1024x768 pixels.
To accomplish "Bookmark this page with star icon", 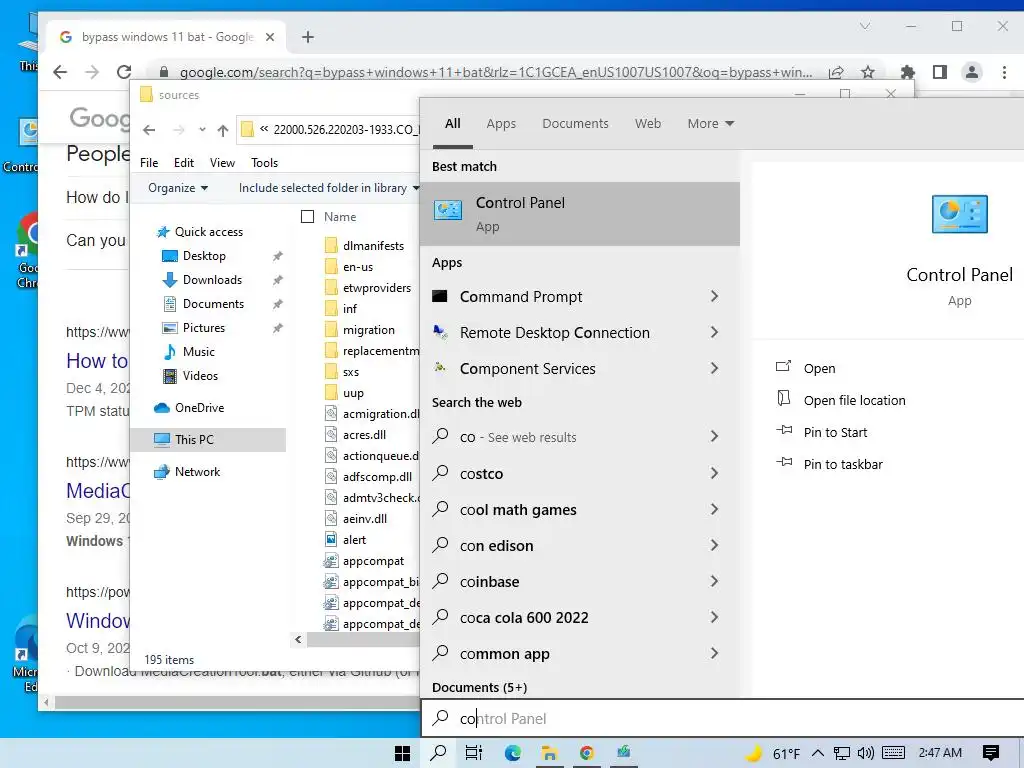I will click(x=867, y=72).
